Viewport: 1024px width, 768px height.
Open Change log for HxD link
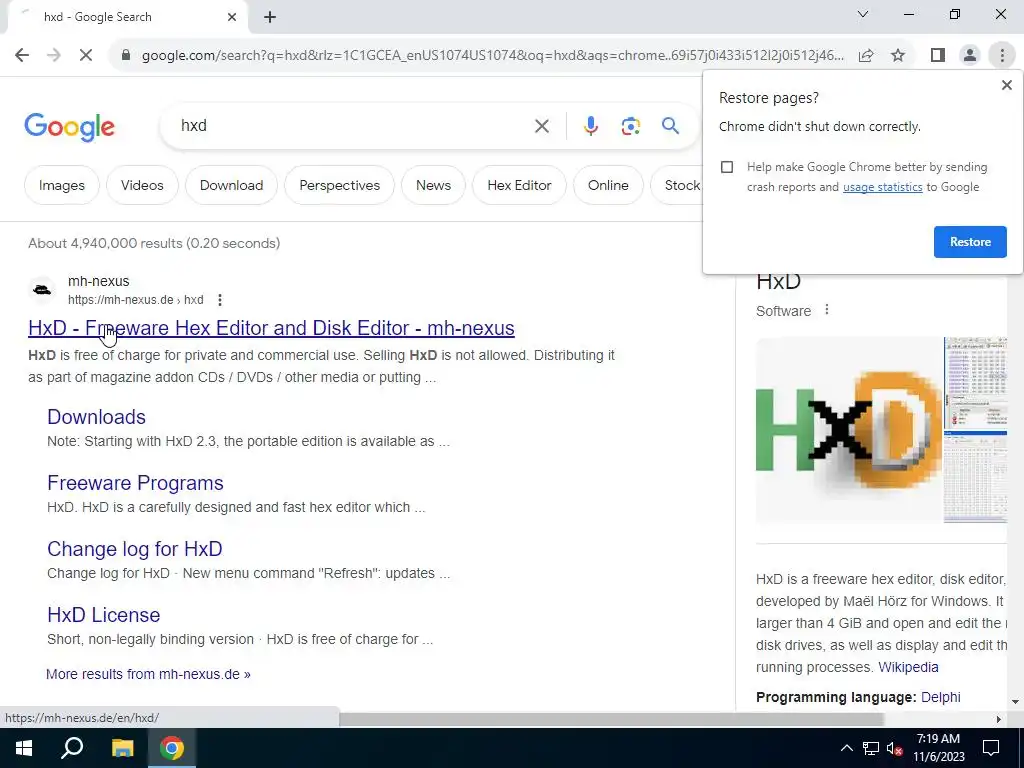[135, 549]
